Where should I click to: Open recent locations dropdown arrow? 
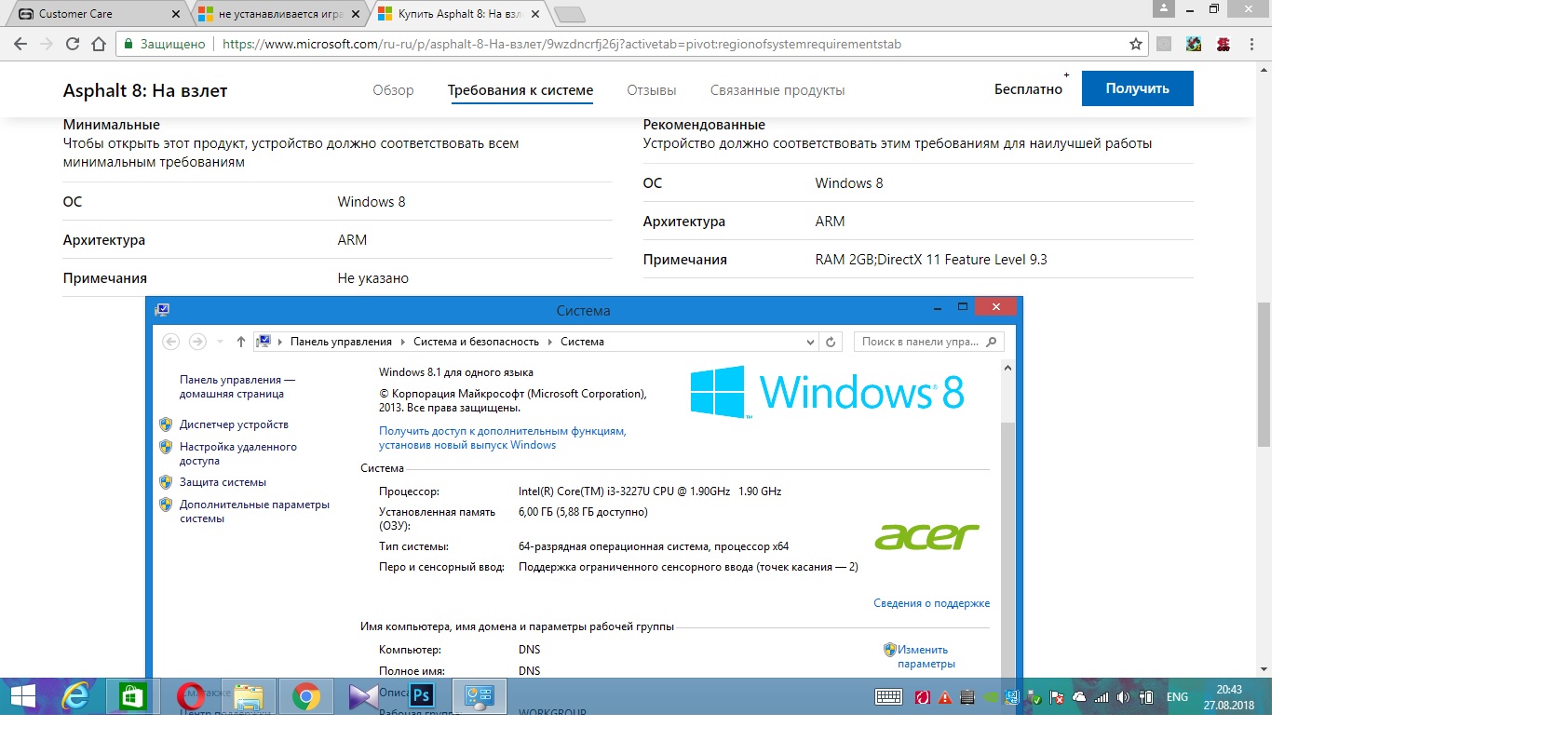tap(220, 342)
